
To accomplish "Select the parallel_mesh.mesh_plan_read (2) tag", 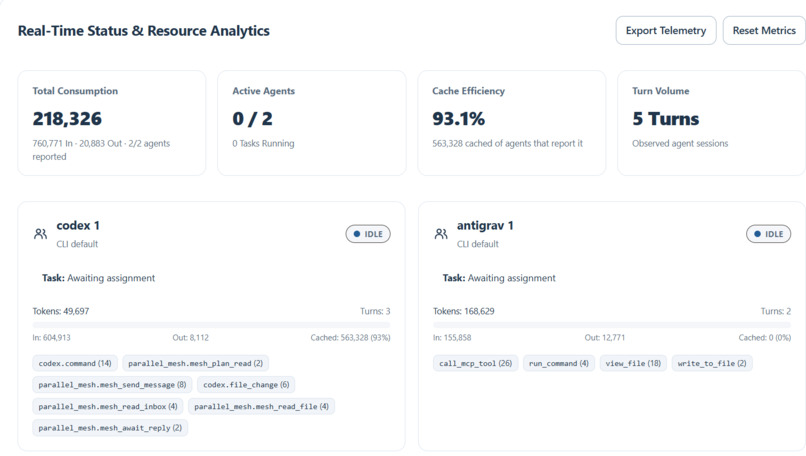I will click(x=195, y=363).
